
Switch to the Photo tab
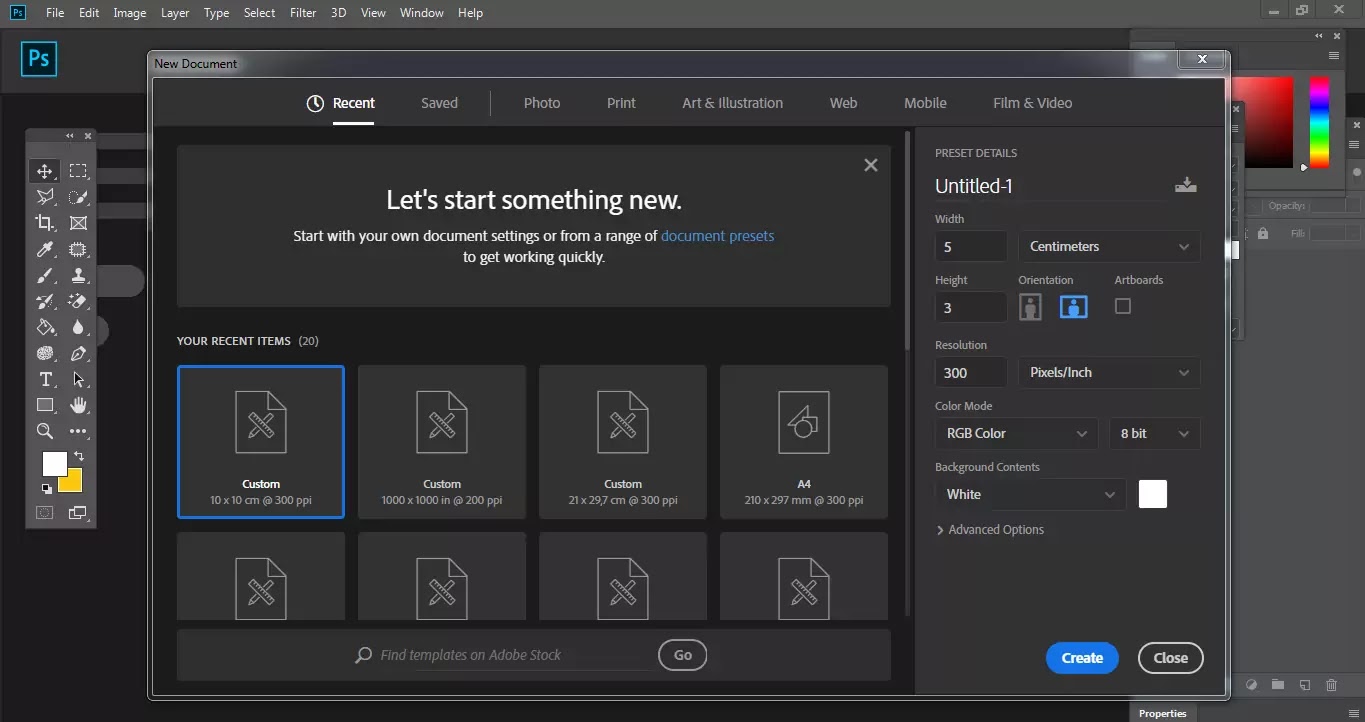(542, 103)
